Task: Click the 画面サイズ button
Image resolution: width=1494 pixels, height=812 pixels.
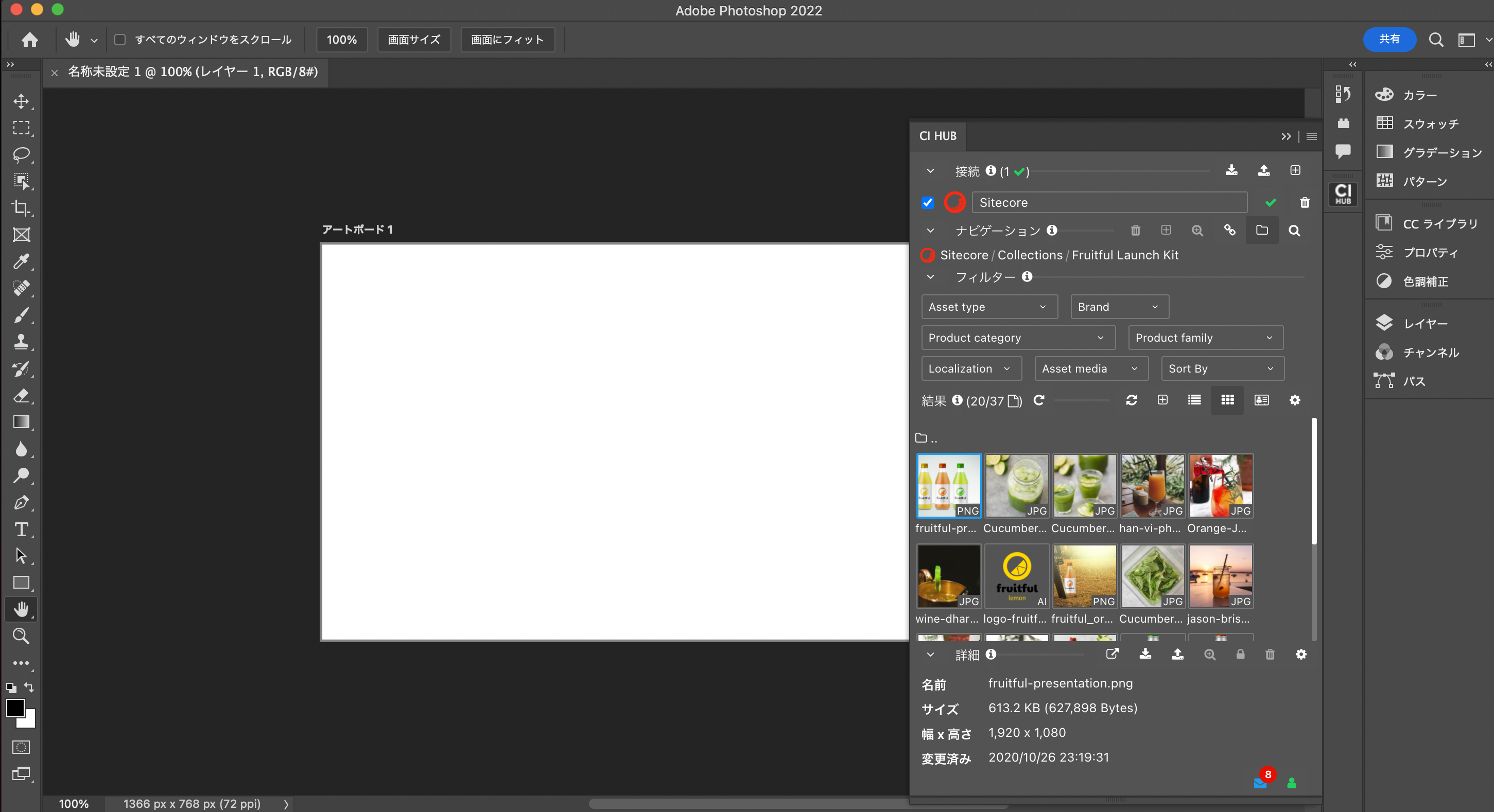Action: (x=413, y=39)
